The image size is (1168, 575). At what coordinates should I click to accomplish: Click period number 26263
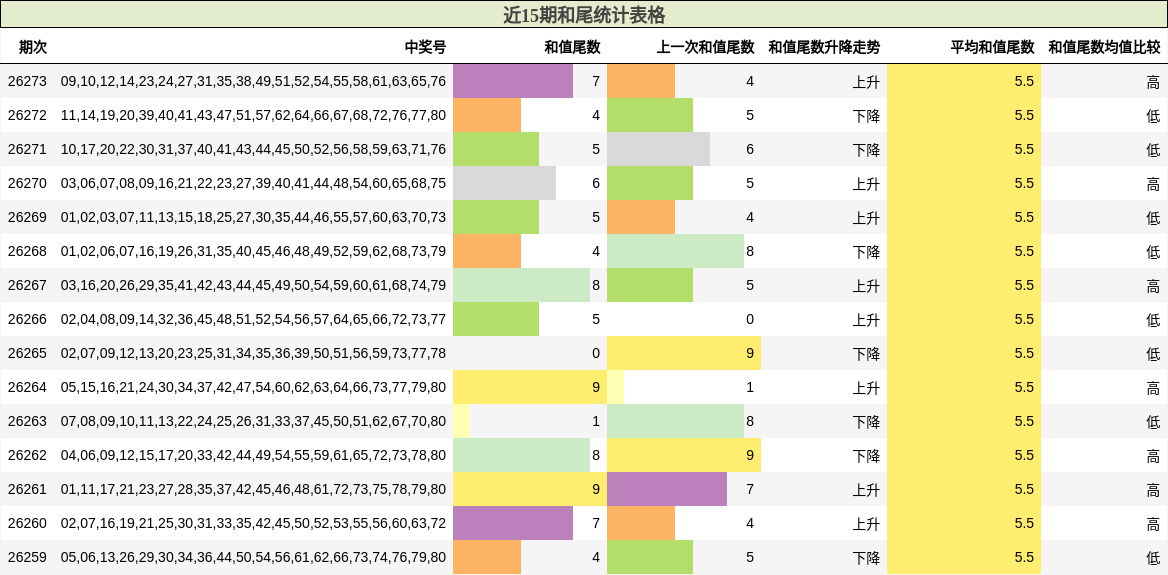[28, 422]
